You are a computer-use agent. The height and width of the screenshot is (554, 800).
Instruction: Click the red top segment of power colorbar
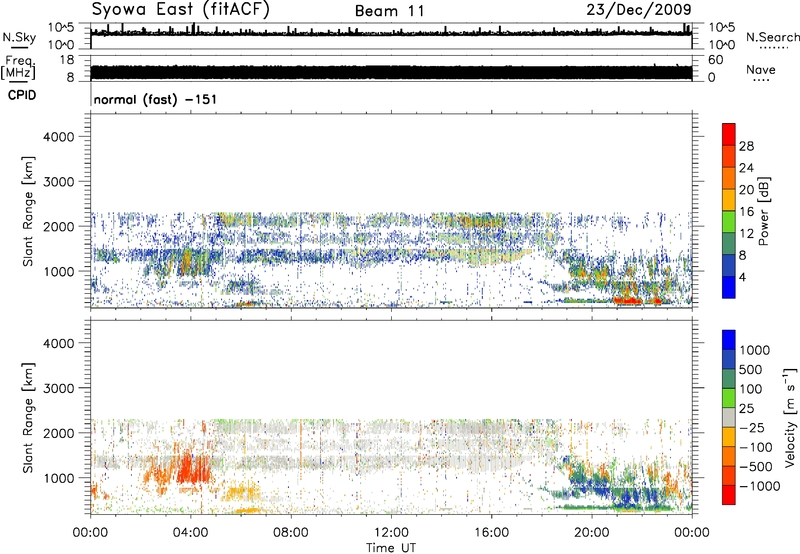pyautogui.click(x=729, y=134)
